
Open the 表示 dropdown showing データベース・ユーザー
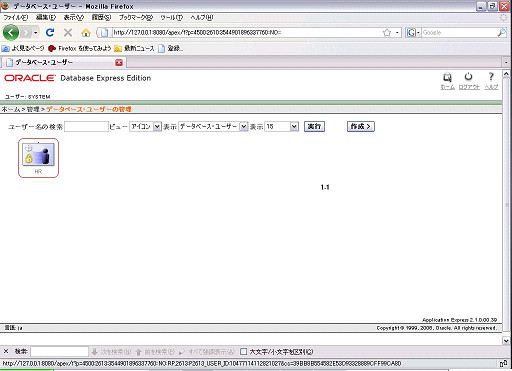point(213,127)
